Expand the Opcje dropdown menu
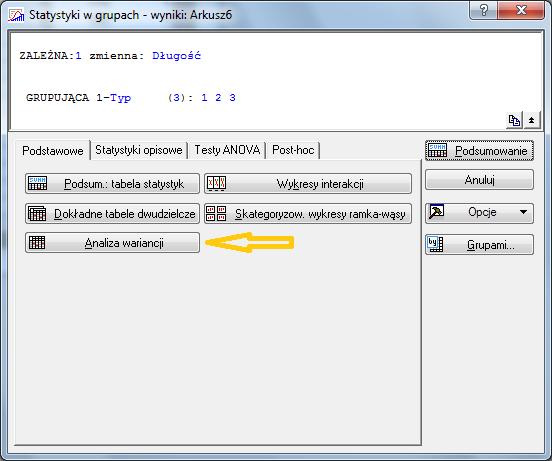The height and width of the screenshot is (461, 552). pyautogui.click(x=479, y=213)
